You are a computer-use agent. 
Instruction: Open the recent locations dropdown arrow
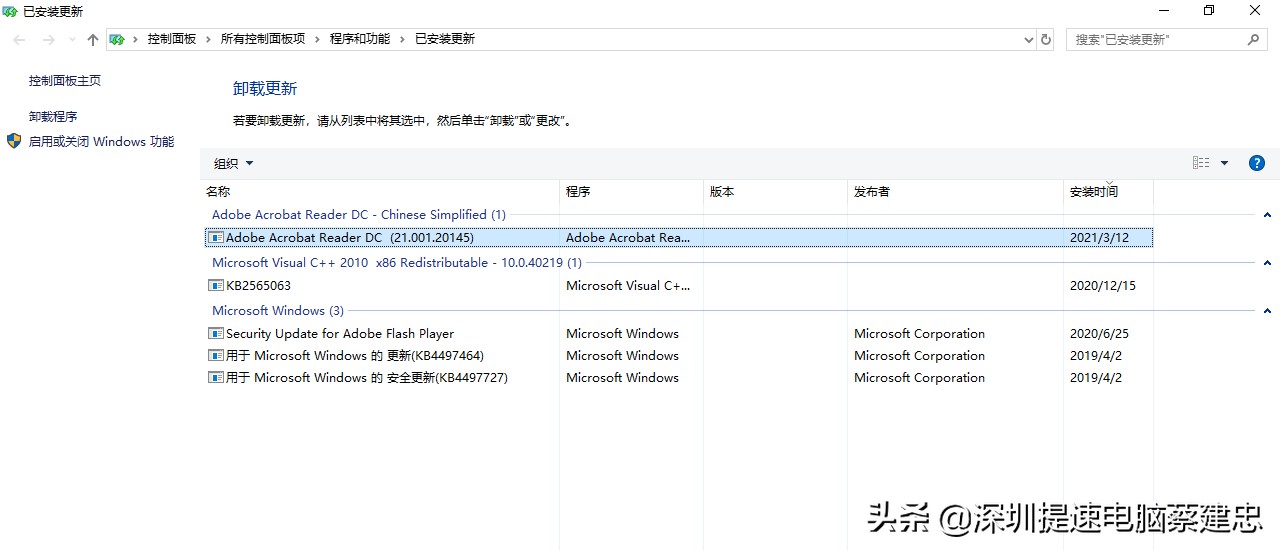(x=71, y=40)
